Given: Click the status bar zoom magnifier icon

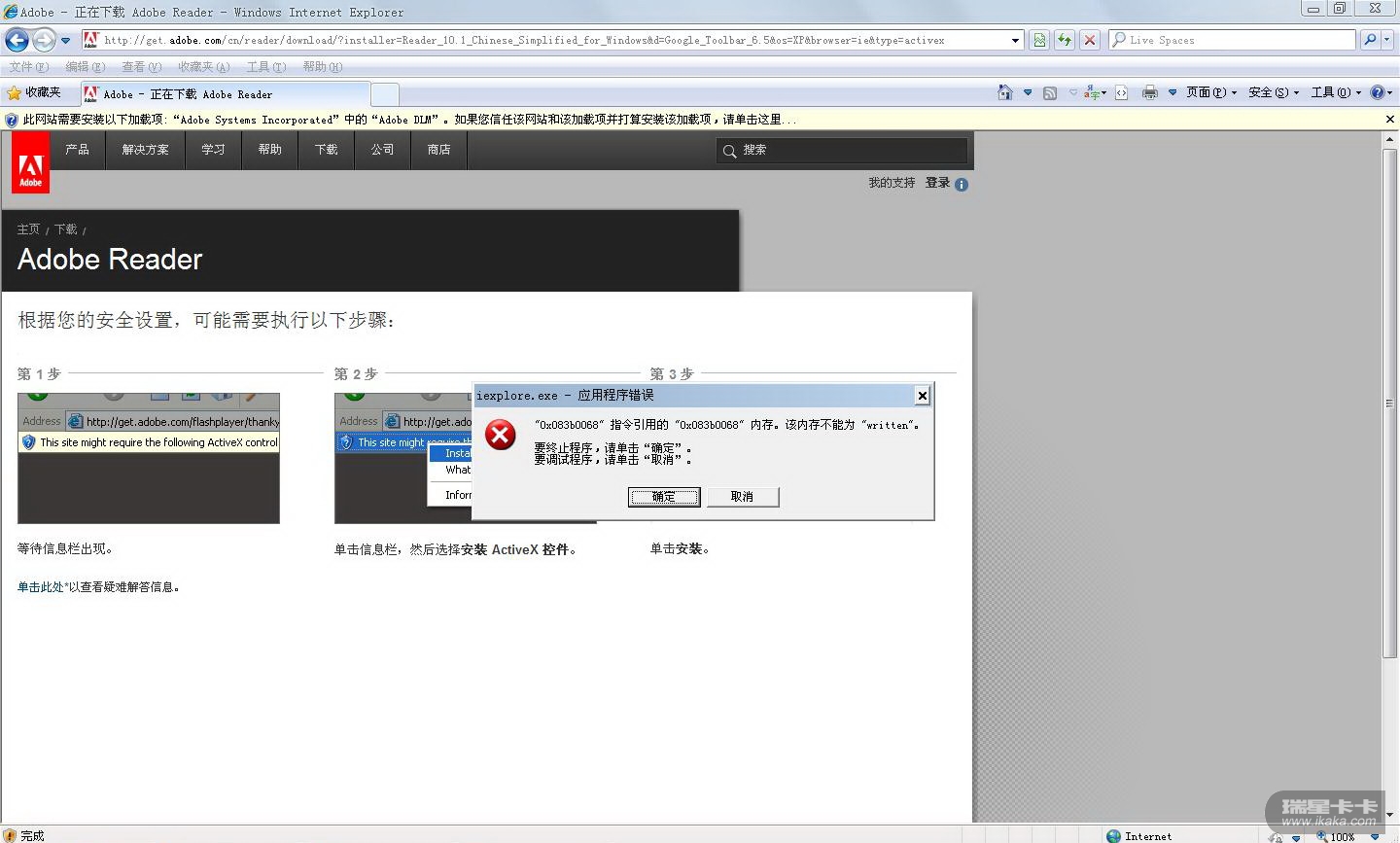Looking at the screenshot, I should [x=1322, y=836].
